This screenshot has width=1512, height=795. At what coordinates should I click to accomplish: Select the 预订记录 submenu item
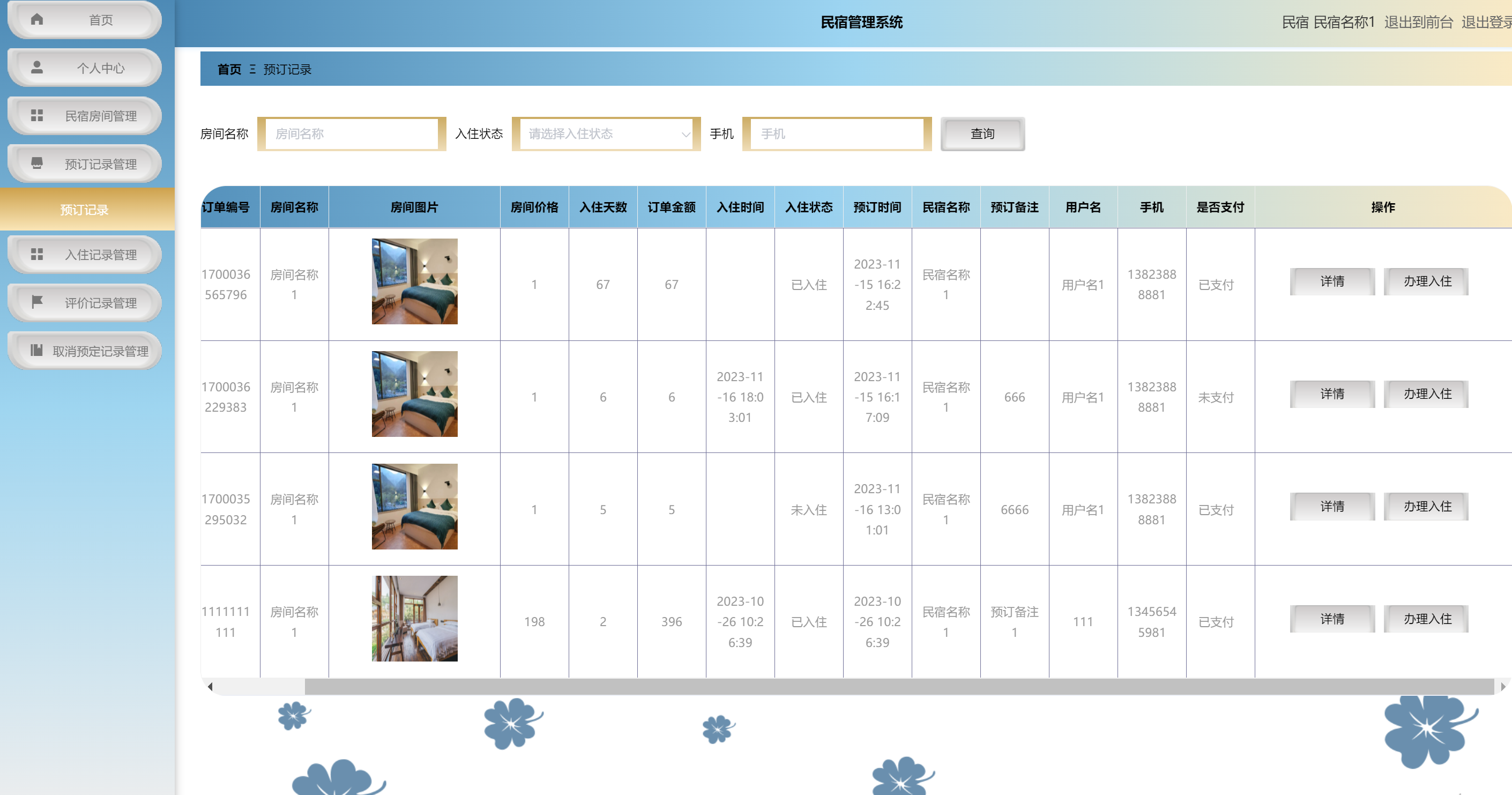(85, 210)
